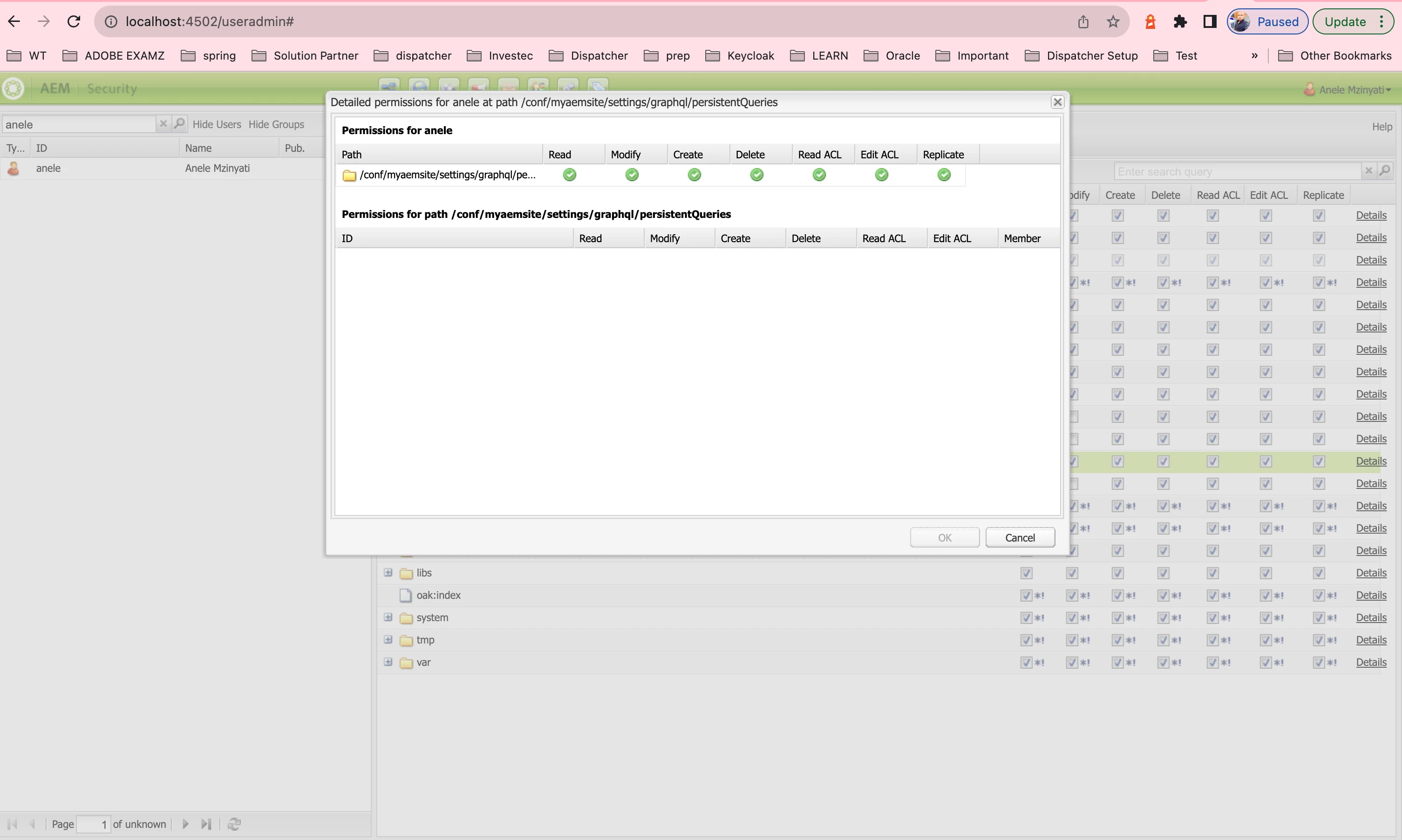Toggle the Create checkbox for the var row

(x=1117, y=662)
